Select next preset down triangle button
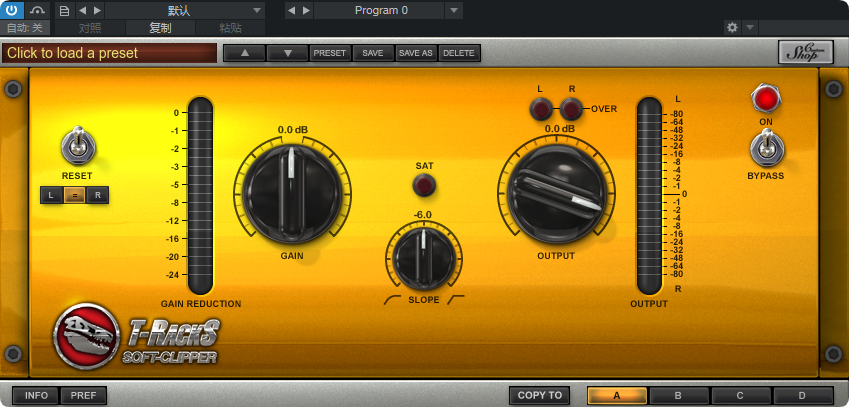 (x=288, y=53)
